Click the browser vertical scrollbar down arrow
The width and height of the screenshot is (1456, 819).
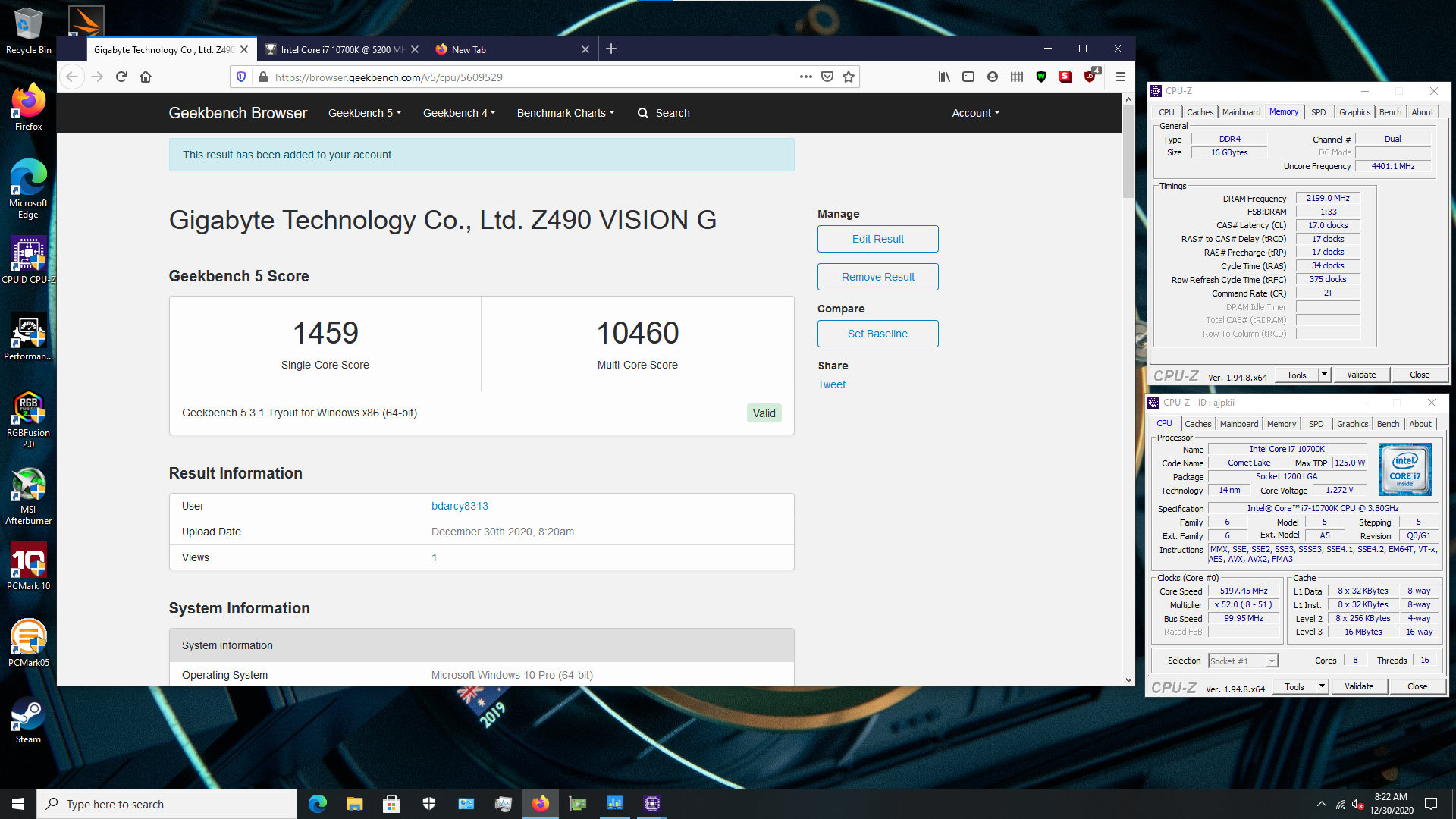pos(1128,680)
